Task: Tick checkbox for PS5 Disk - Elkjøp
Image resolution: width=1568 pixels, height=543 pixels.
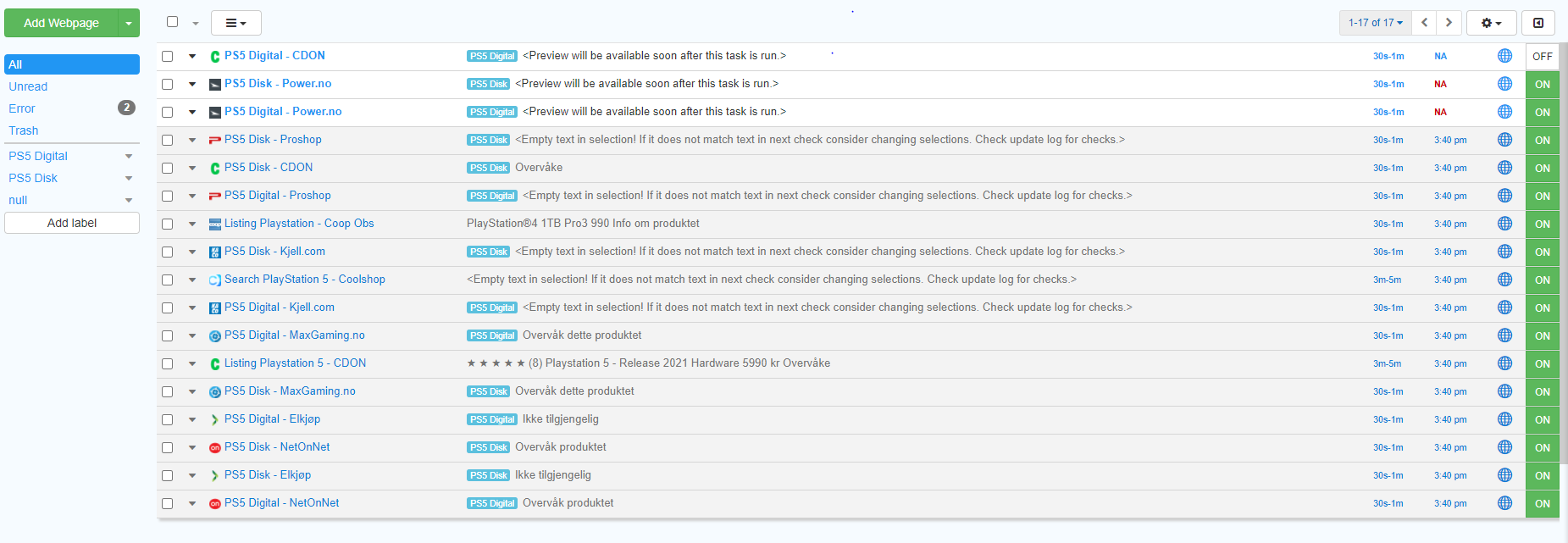Action: click(168, 475)
